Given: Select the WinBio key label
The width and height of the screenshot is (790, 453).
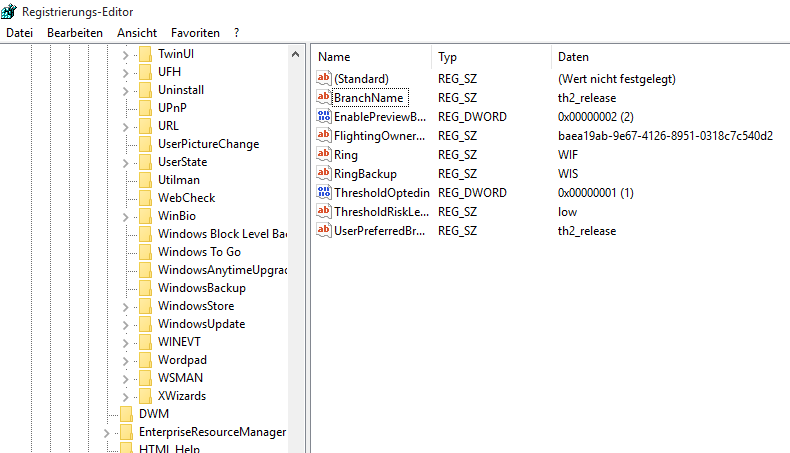Looking at the screenshot, I should pos(176,216).
